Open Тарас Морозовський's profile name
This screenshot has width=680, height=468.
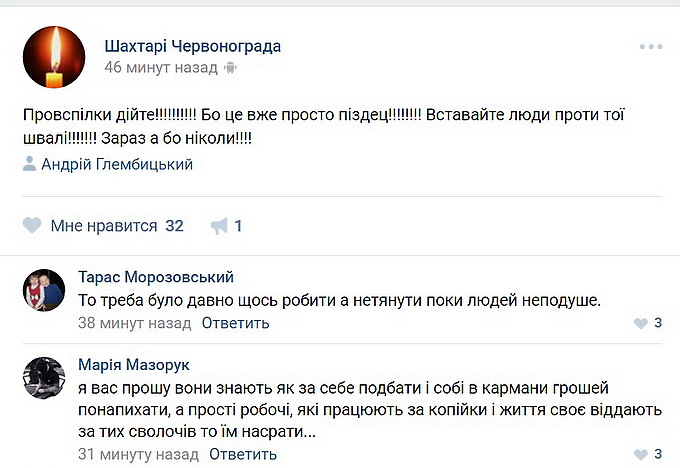pos(155,277)
